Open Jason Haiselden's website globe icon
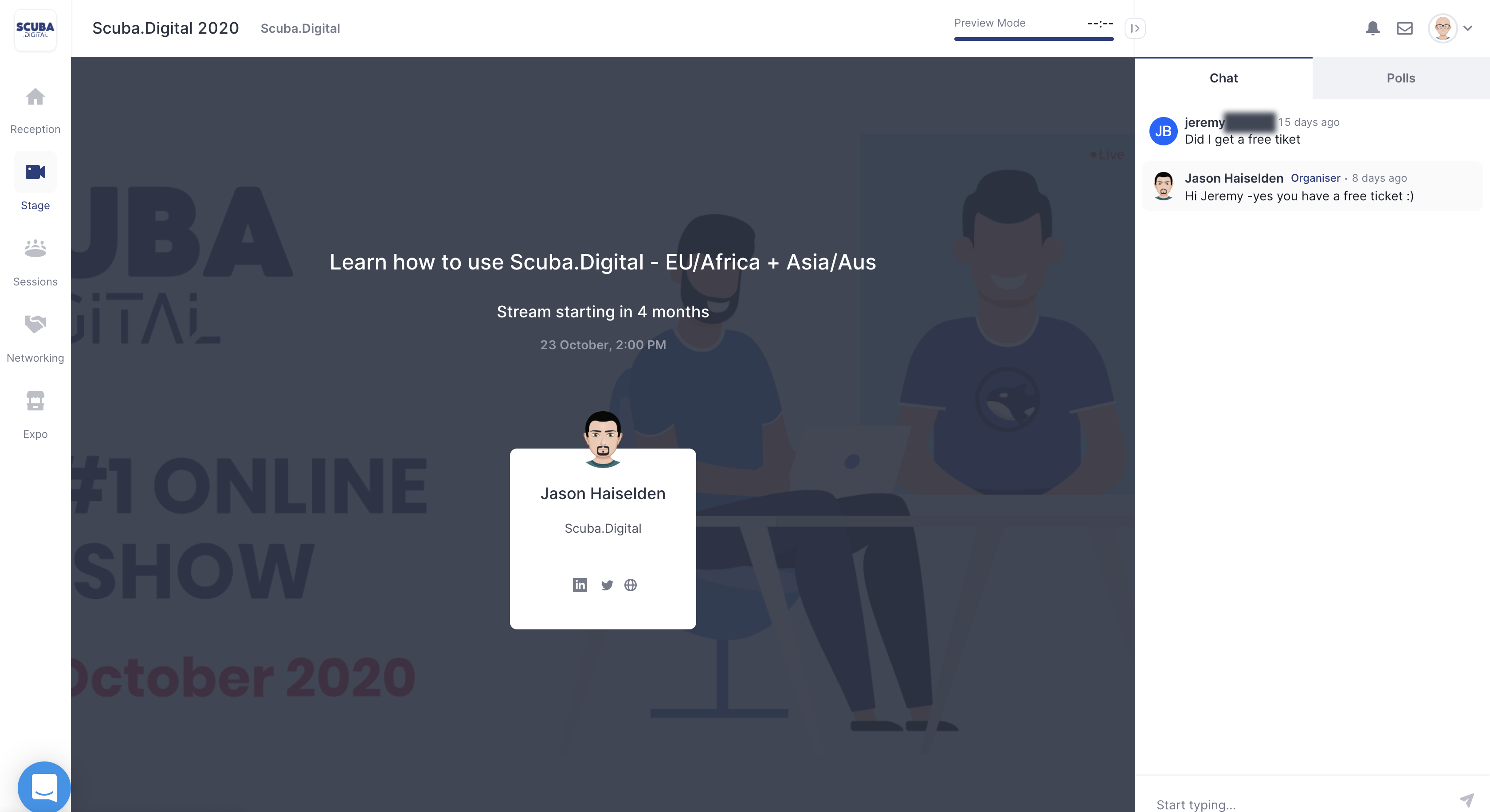 (631, 585)
